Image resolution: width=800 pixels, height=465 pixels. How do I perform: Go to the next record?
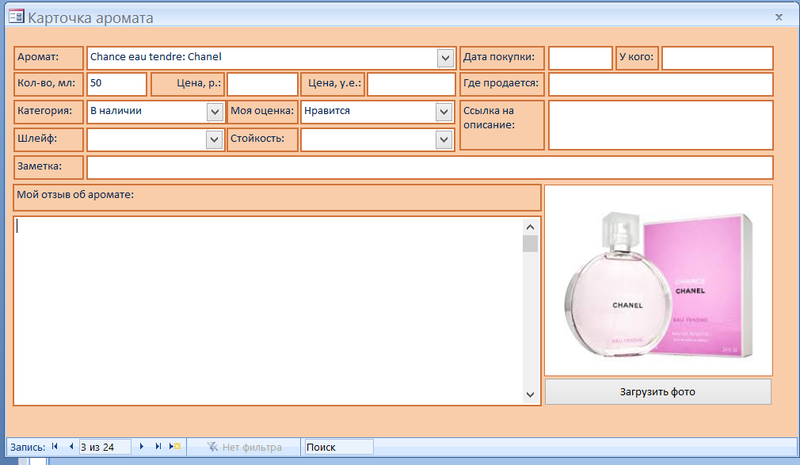click(x=141, y=447)
